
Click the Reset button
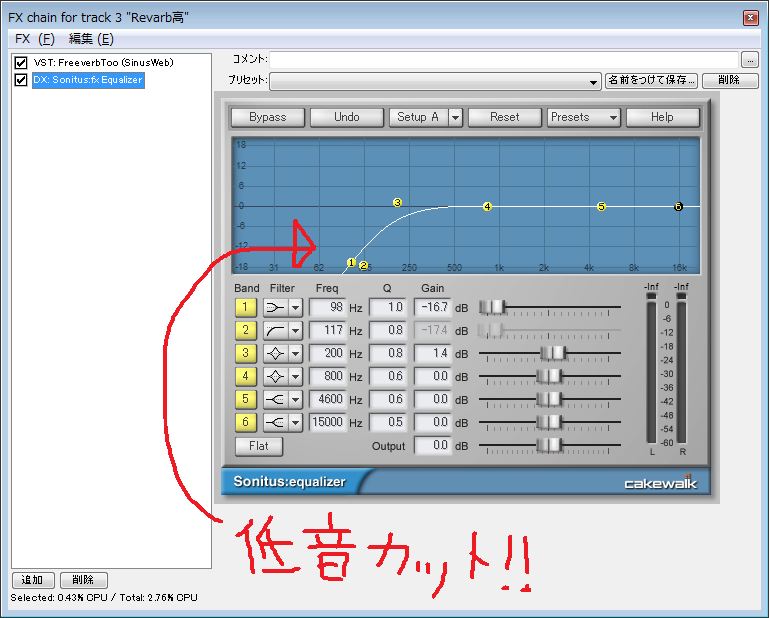pos(505,117)
